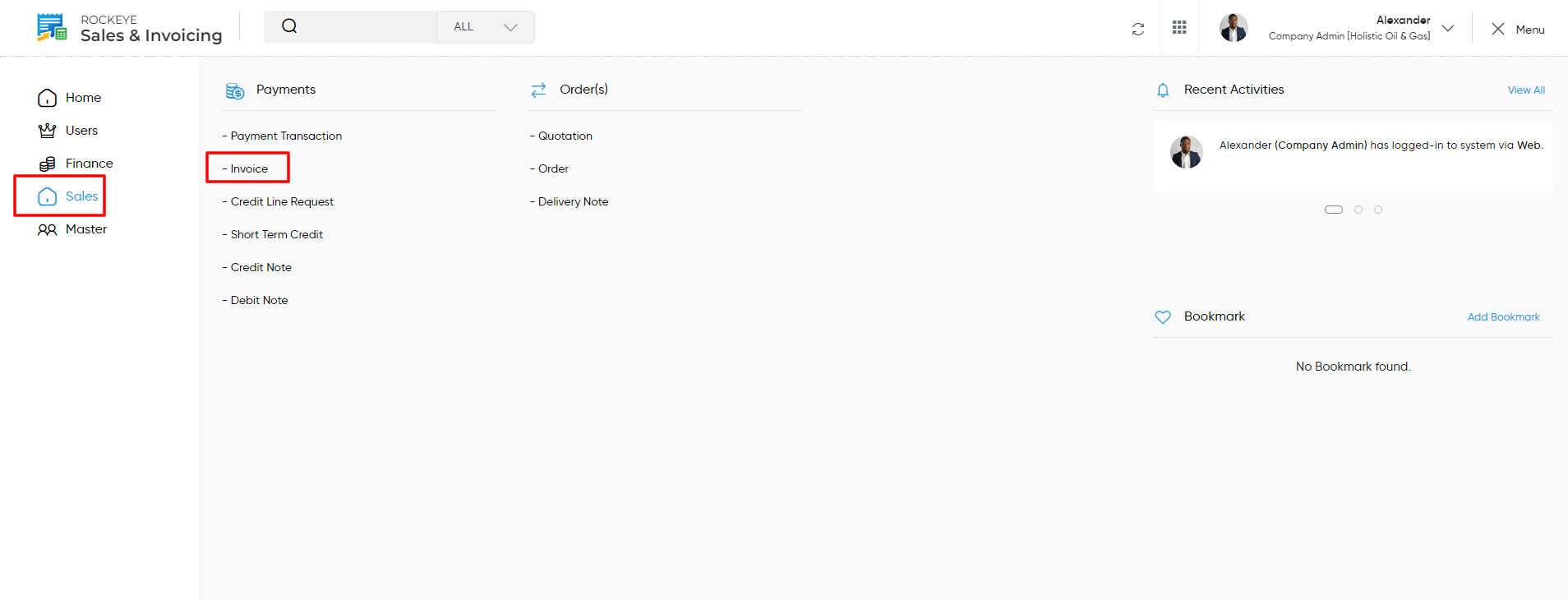Open the Master menu item
The width and height of the screenshot is (1568, 600).
(x=86, y=229)
